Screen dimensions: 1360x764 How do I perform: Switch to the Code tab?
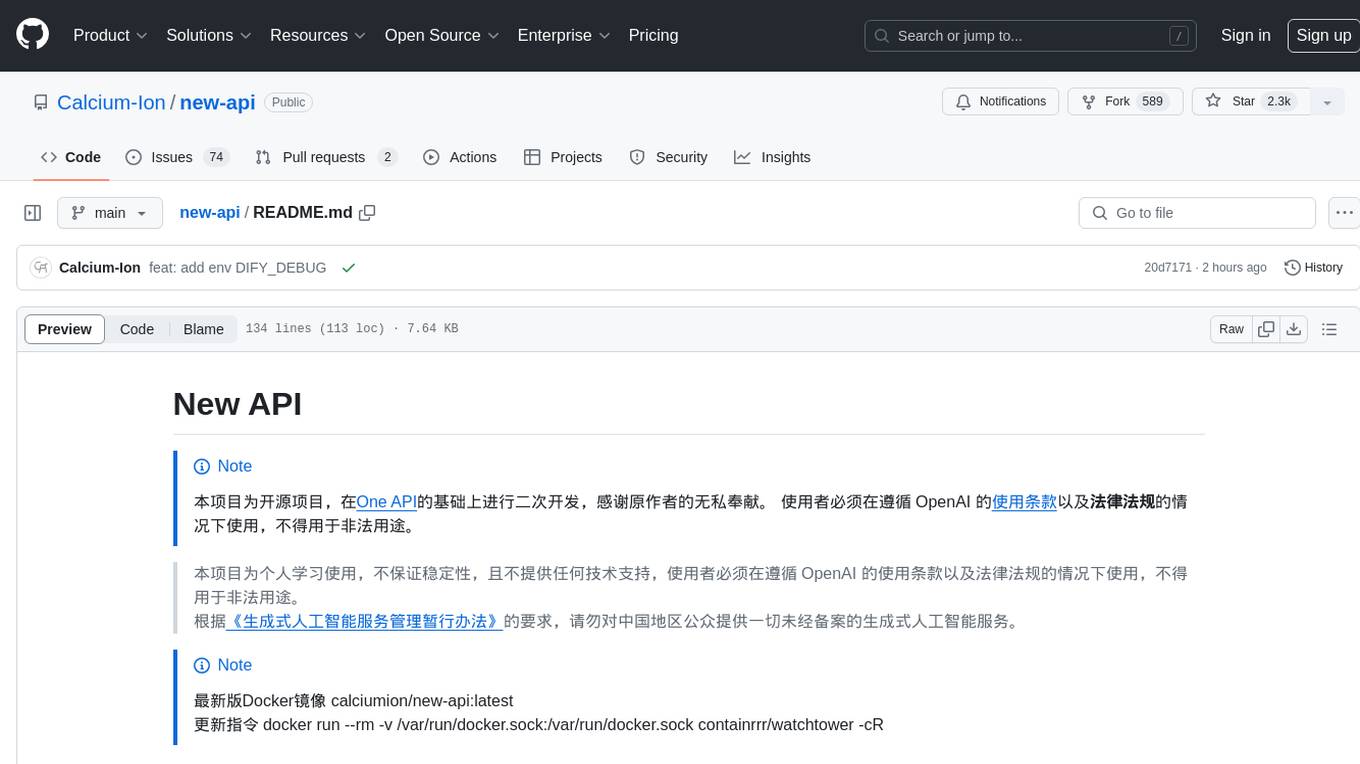tap(71, 157)
